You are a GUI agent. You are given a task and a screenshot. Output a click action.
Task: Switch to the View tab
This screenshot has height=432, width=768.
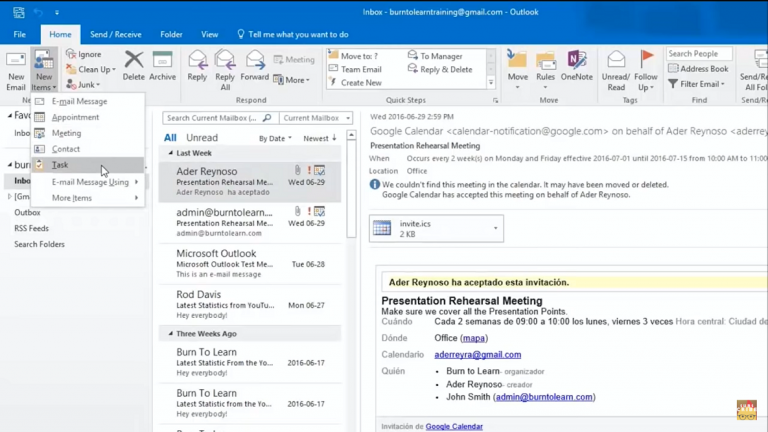coord(210,34)
